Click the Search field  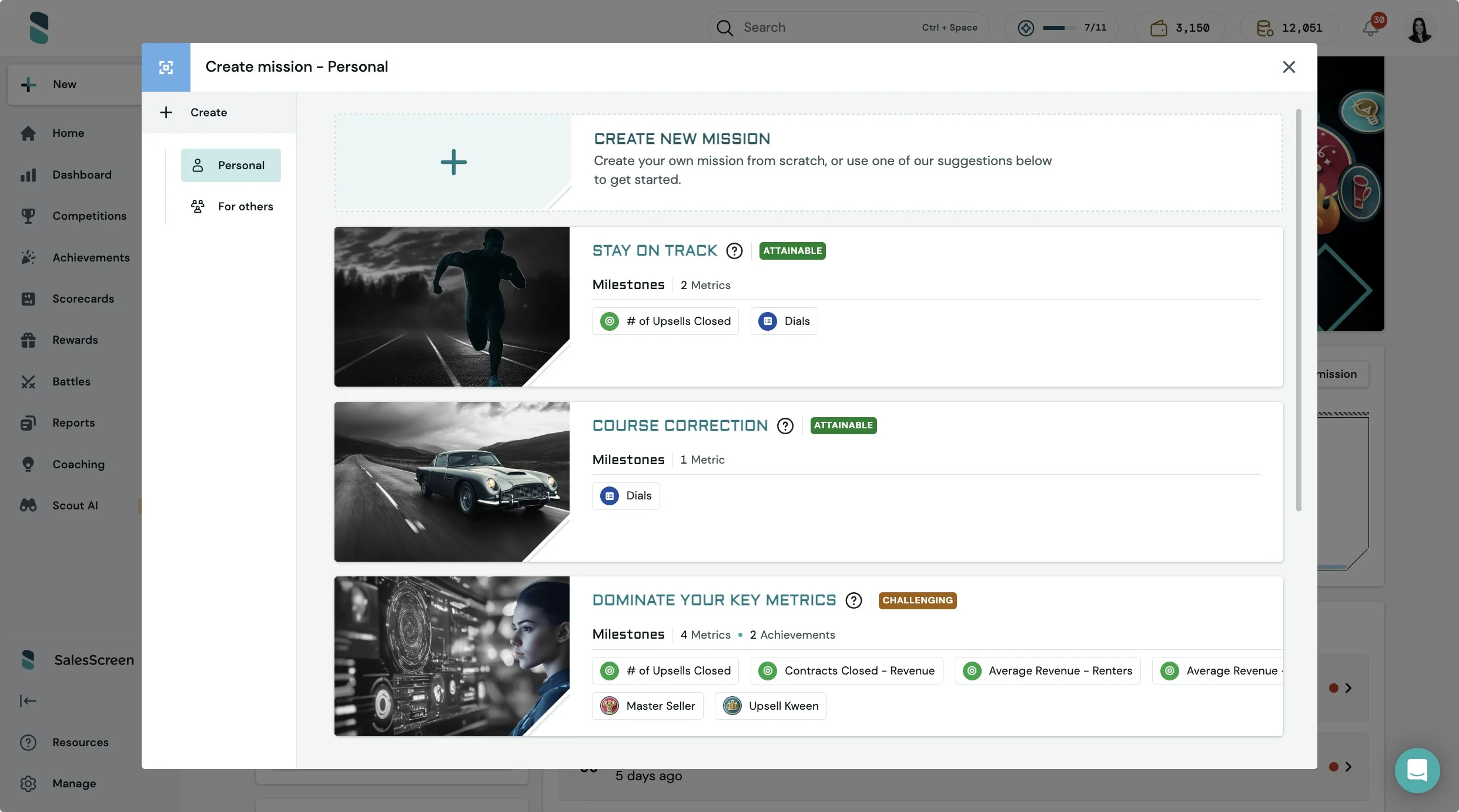click(848, 28)
